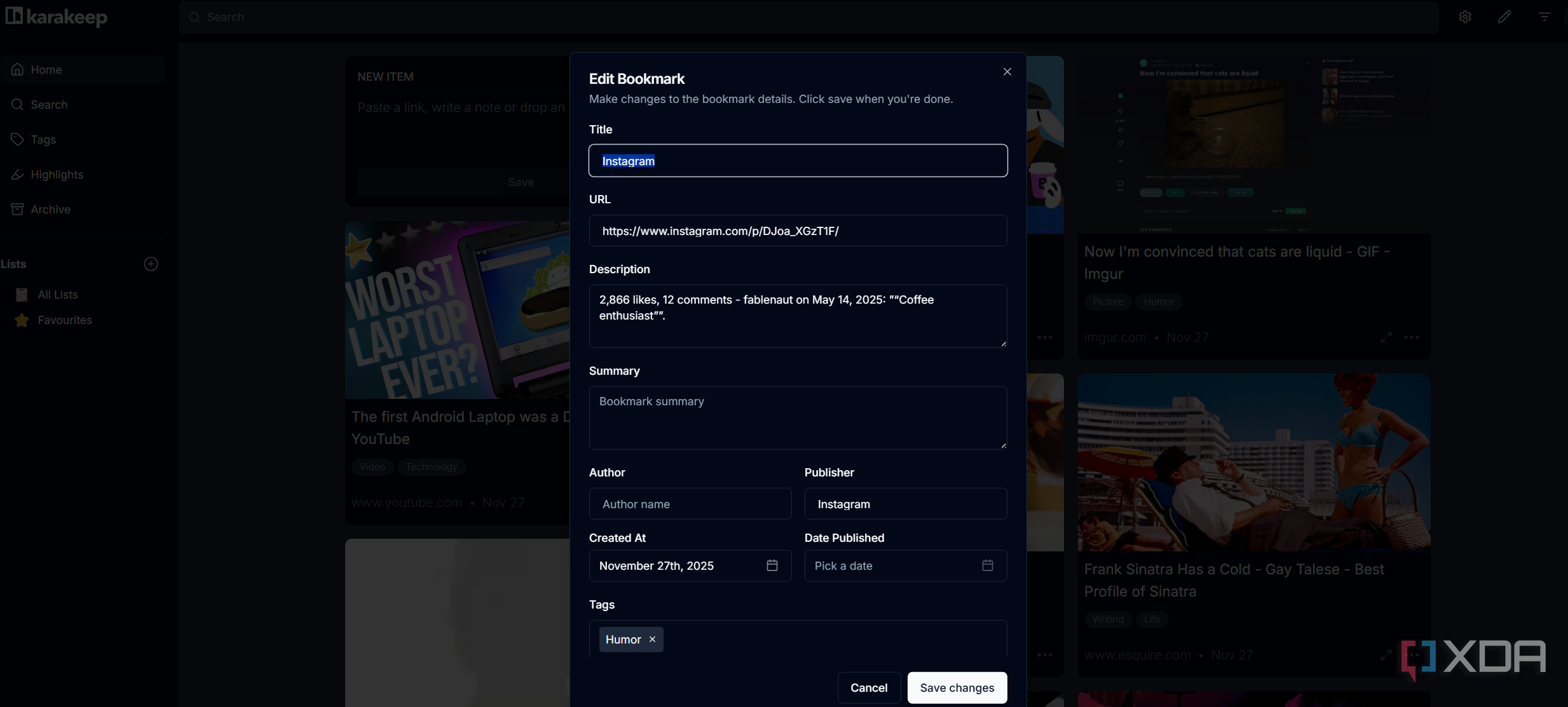Click Save changes button
The width and height of the screenshot is (1568, 707).
[x=957, y=687]
